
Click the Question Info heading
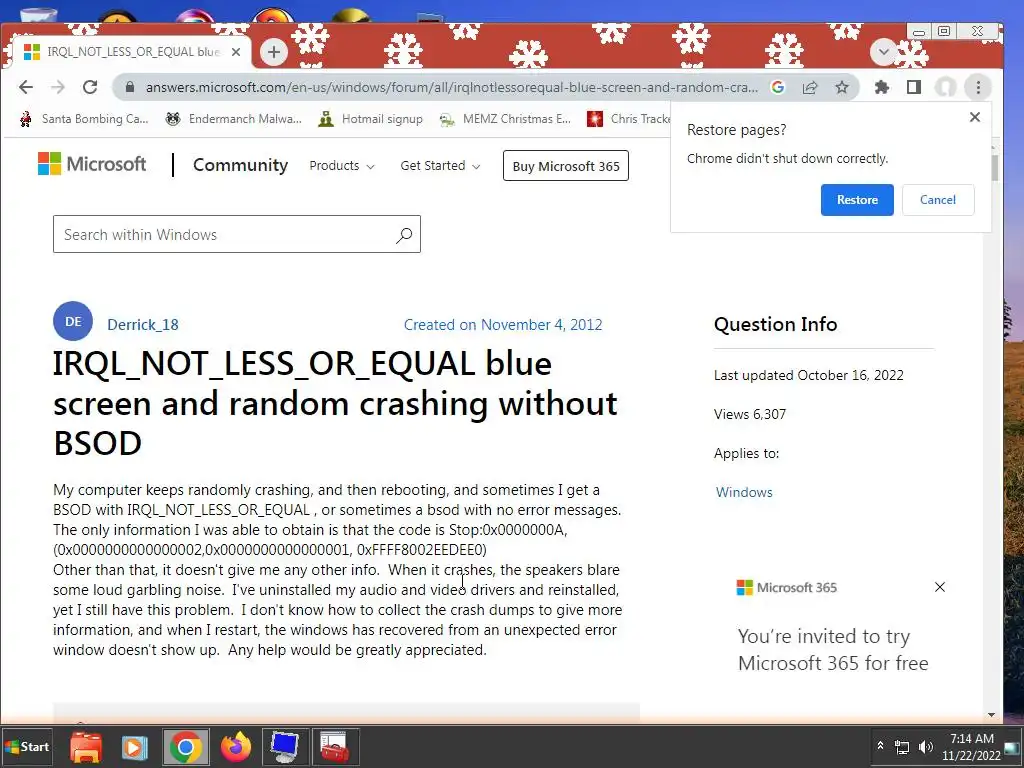(x=775, y=324)
